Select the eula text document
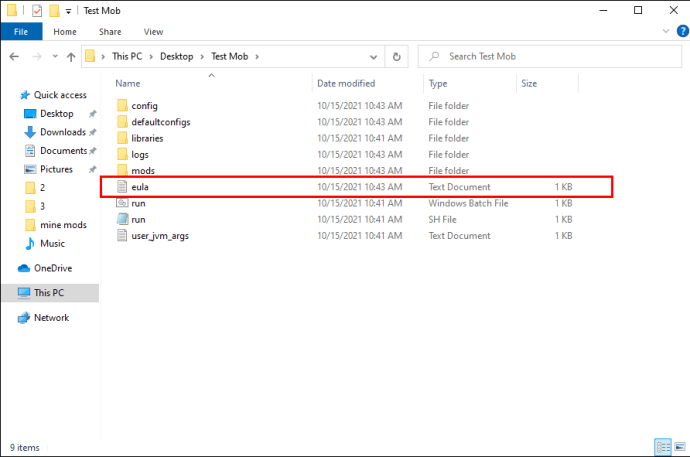Viewport: 690px width, 457px height. tap(356, 187)
